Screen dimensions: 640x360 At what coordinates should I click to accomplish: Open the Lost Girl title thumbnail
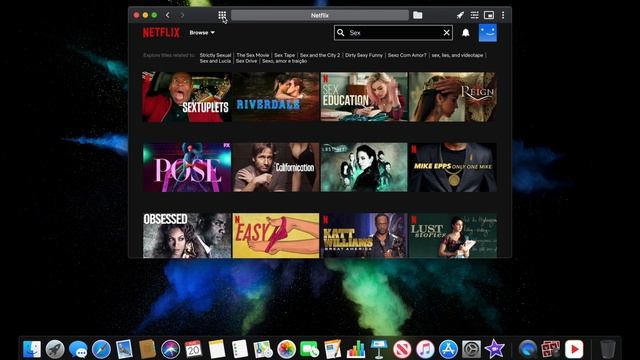[364, 167]
